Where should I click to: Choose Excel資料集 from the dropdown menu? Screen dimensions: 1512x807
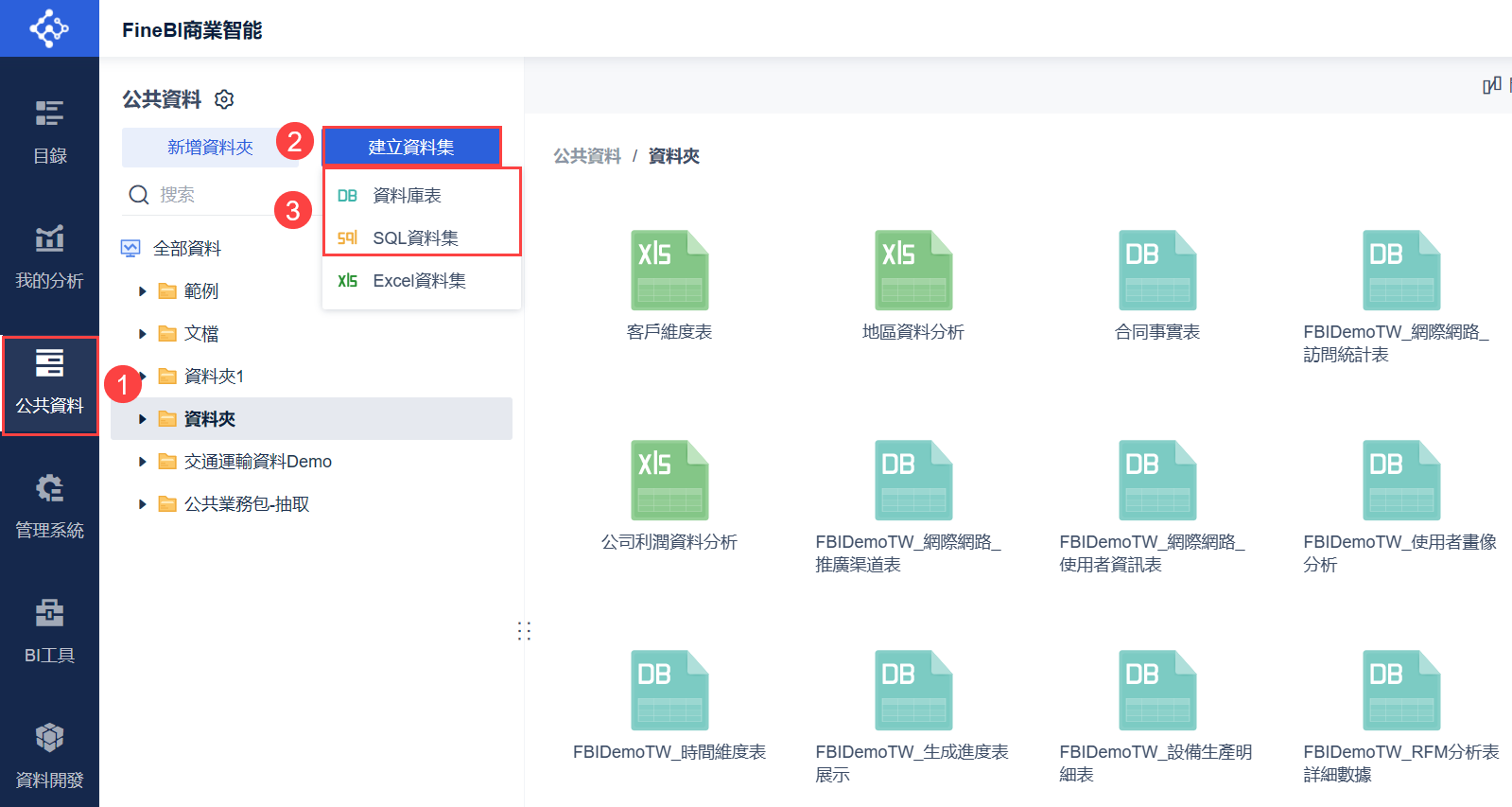click(422, 281)
